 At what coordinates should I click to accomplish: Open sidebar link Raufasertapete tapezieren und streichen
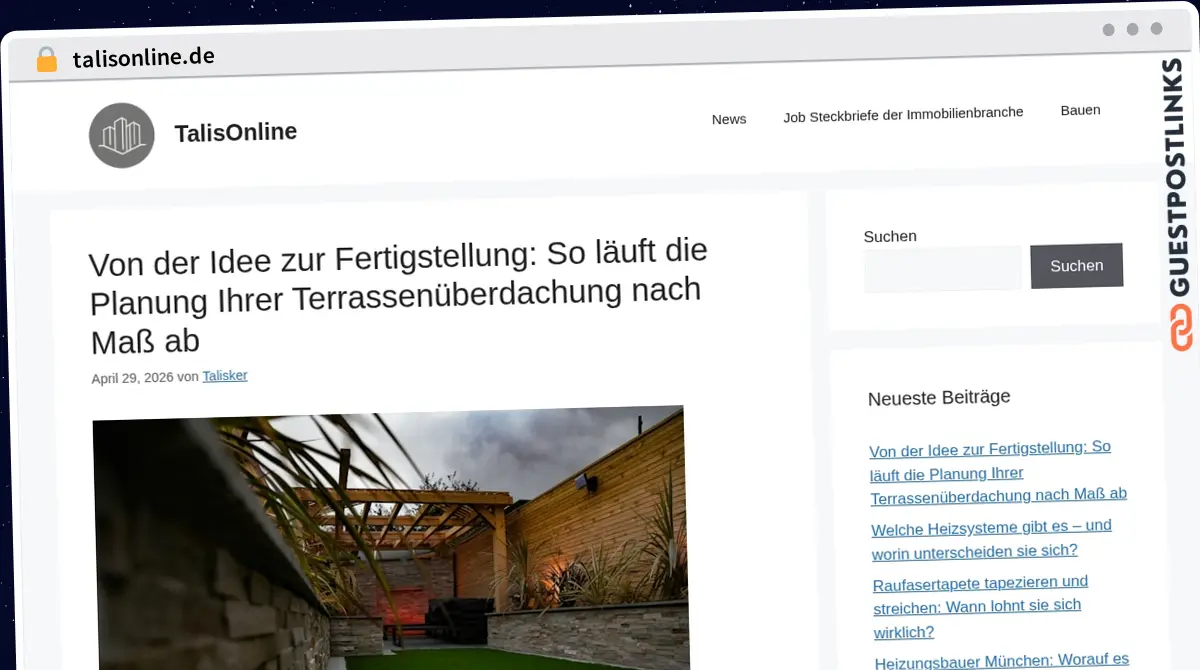(x=980, y=607)
